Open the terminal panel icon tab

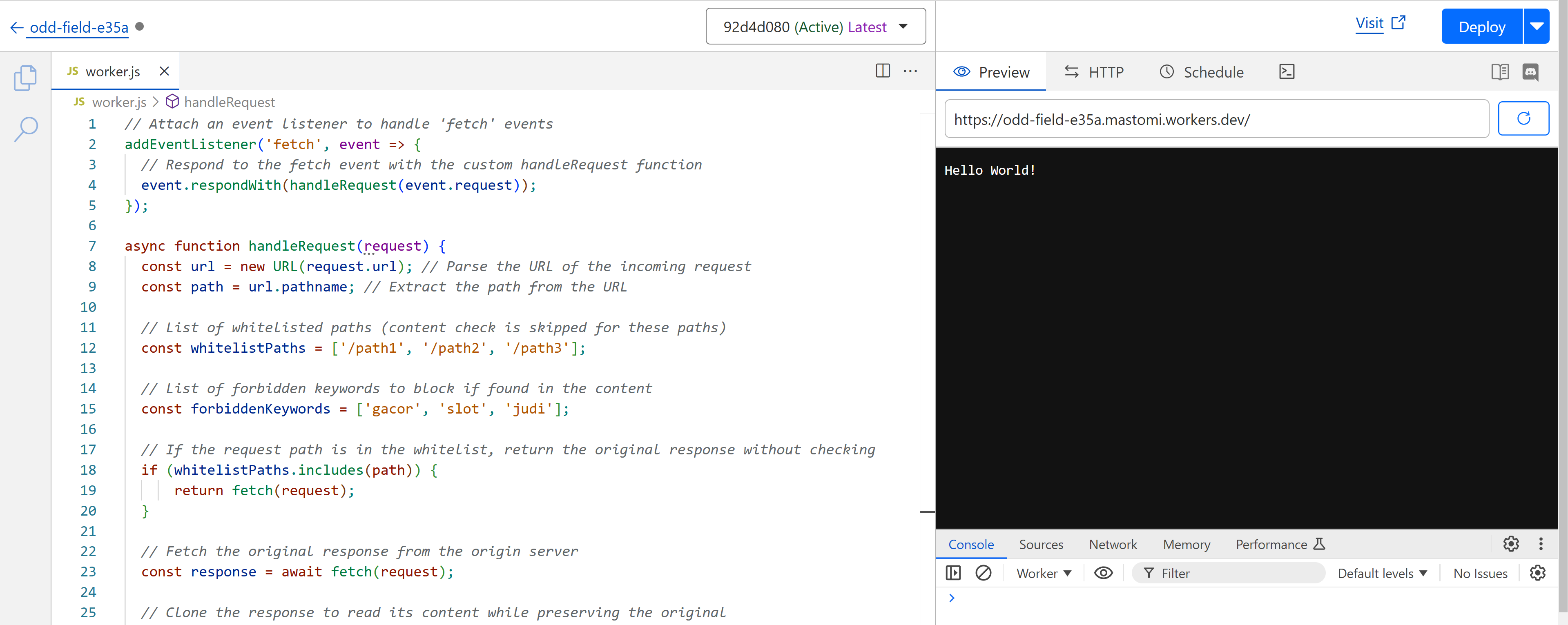[x=1287, y=72]
